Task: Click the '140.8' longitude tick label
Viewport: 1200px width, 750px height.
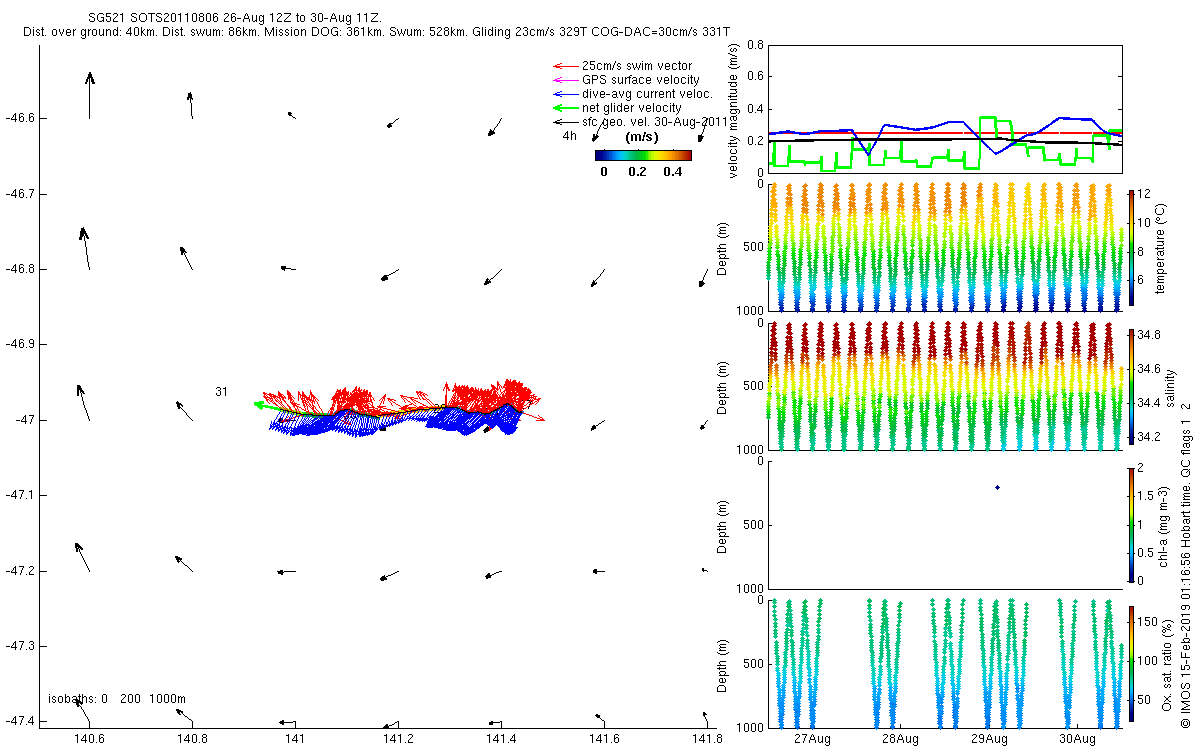Action: 192,739
